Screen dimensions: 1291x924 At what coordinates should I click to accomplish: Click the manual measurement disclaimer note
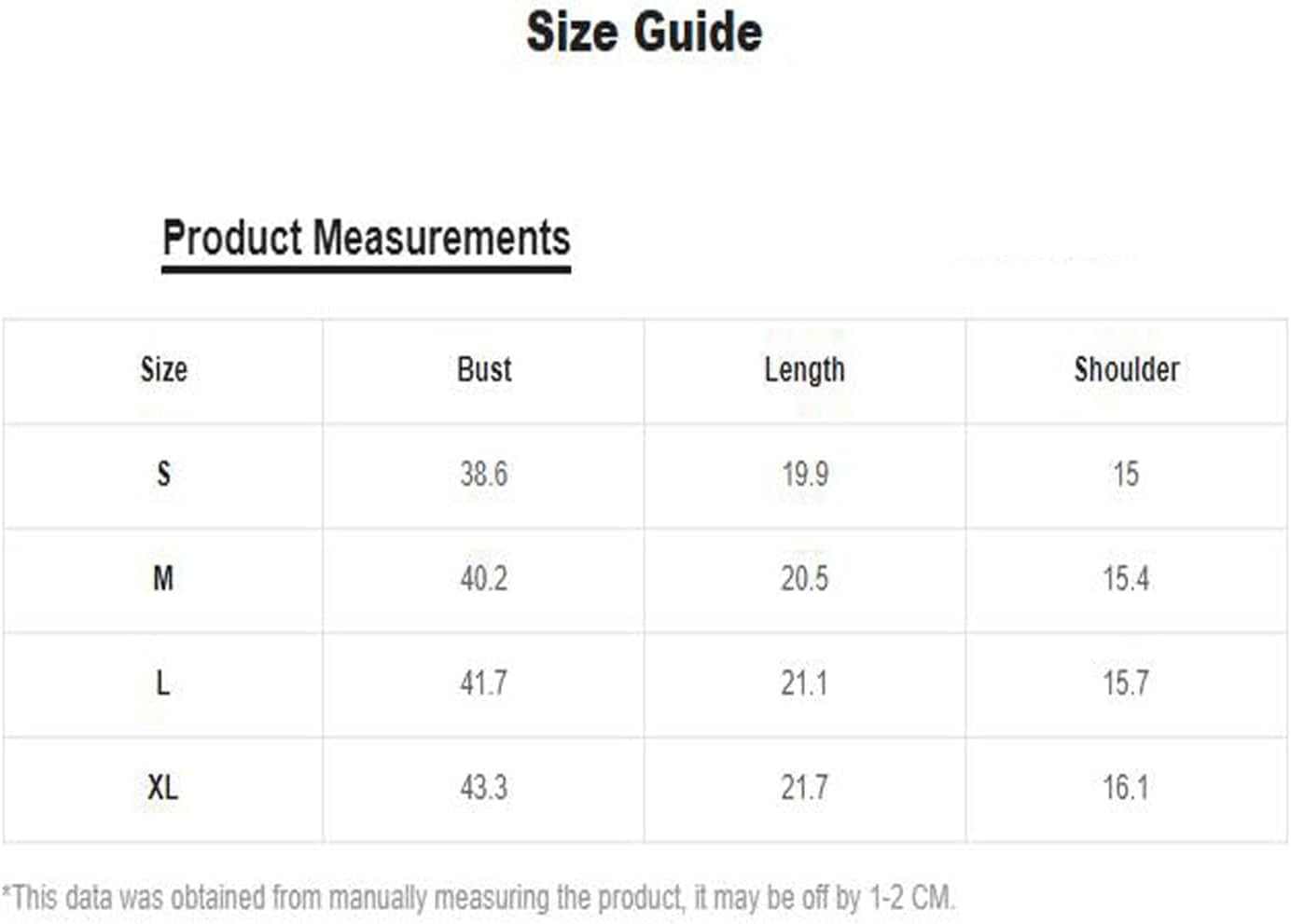(x=478, y=898)
